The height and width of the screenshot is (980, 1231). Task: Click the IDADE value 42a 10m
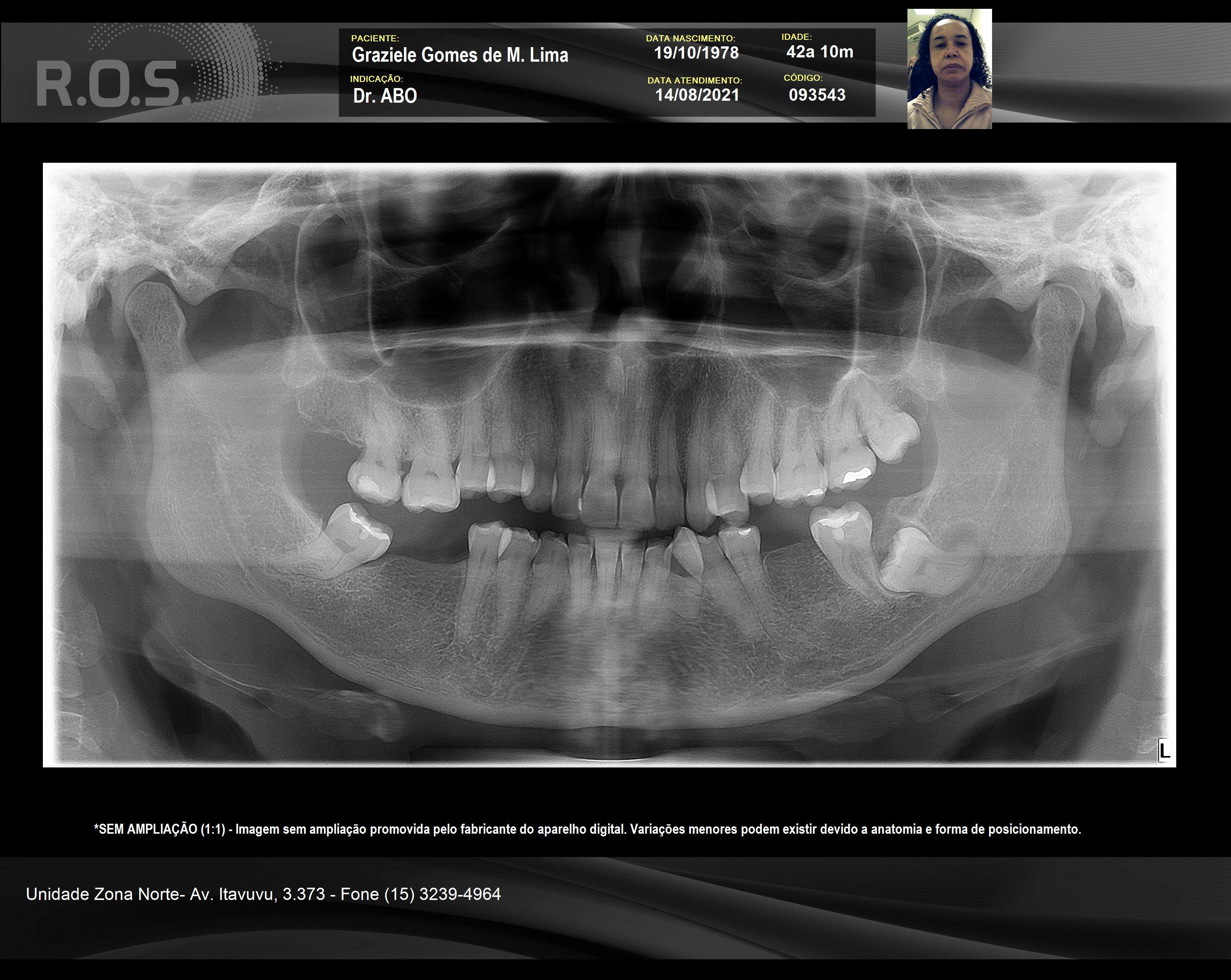[819, 52]
